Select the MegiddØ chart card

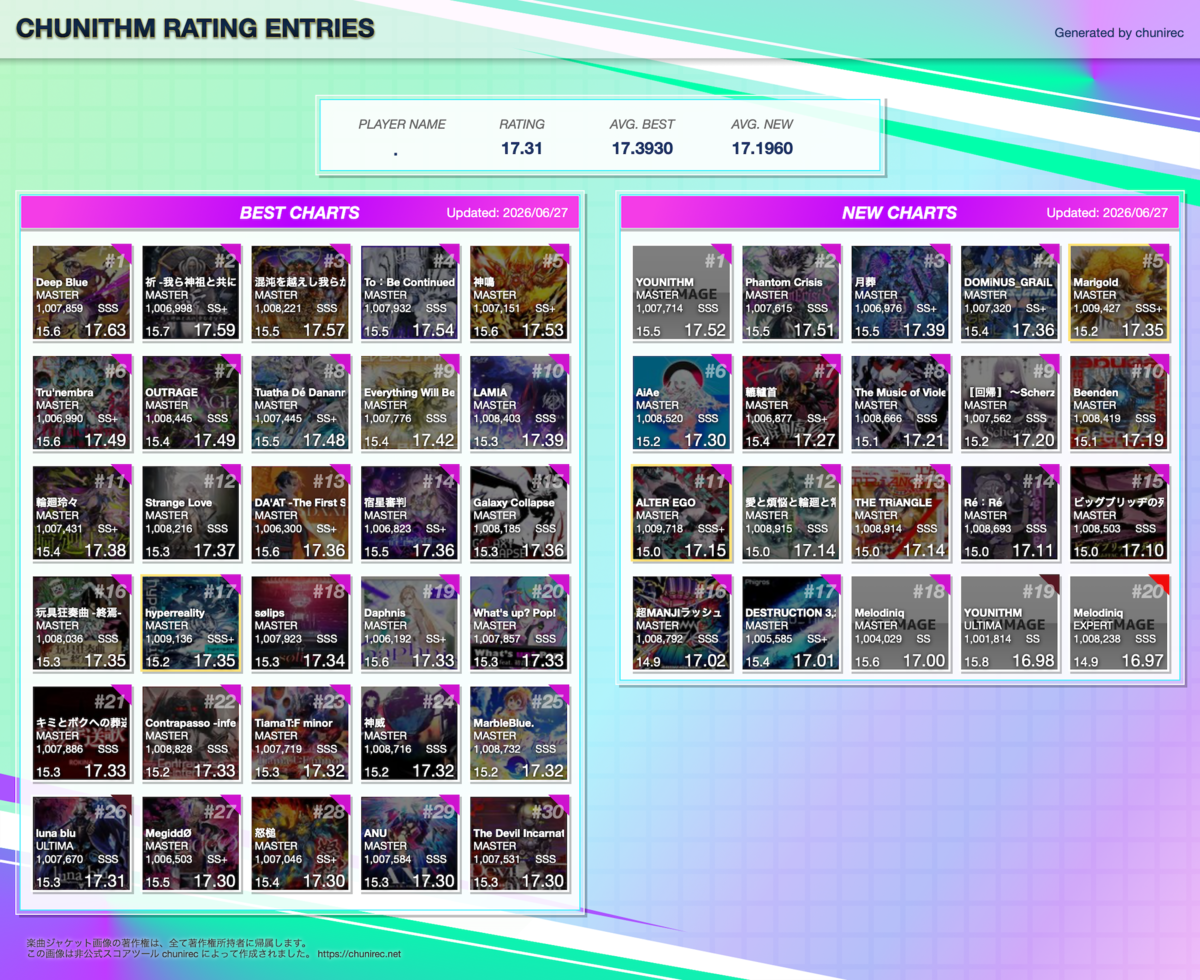tap(190, 843)
